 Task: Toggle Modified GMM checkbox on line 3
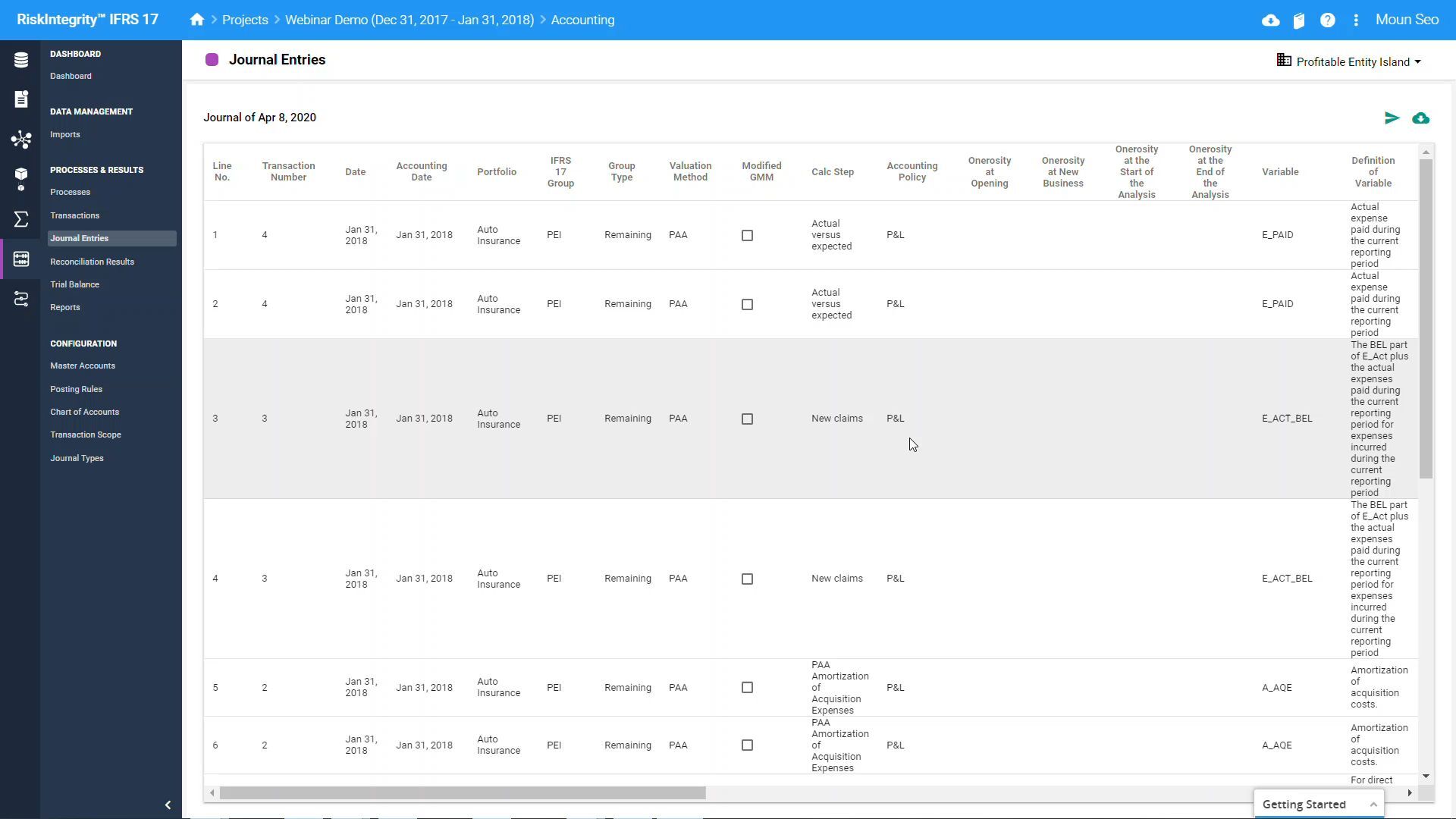[x=747, y=419]
